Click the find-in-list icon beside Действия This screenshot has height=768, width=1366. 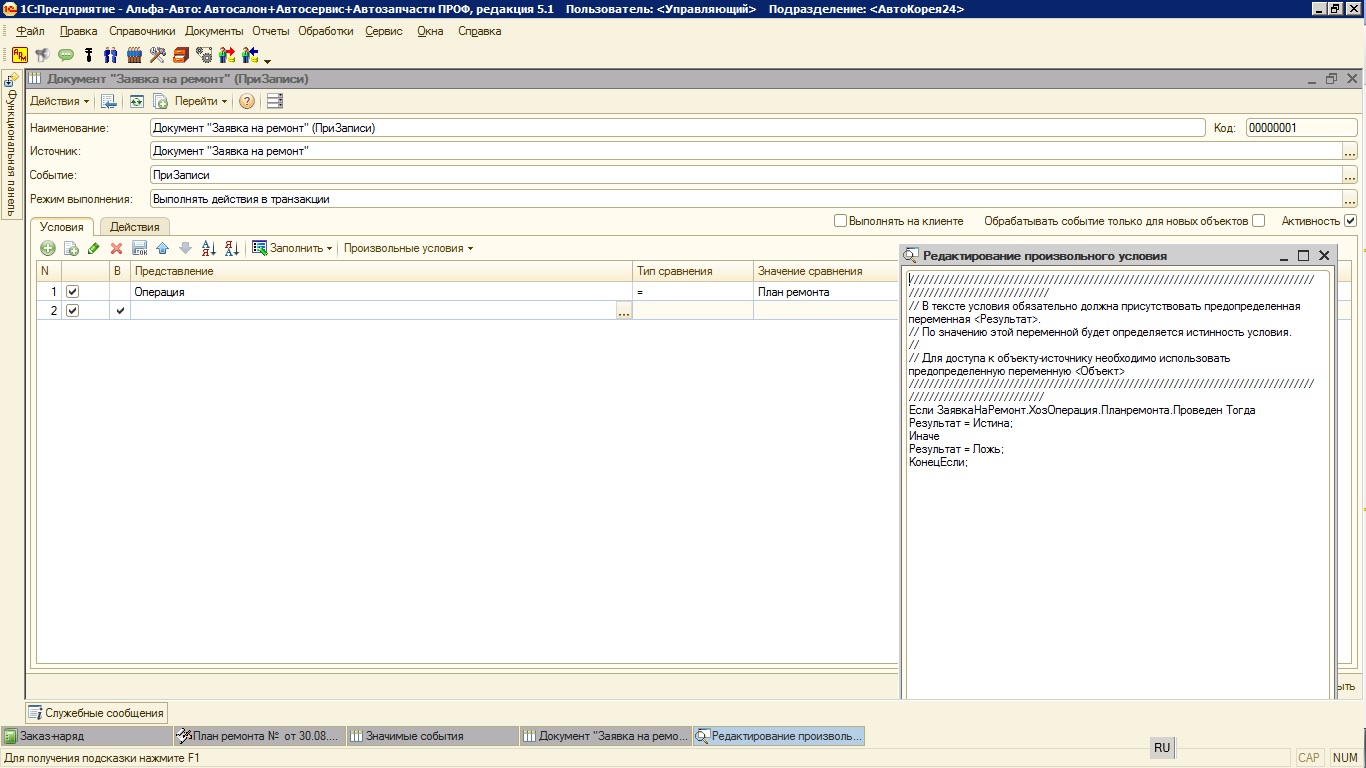pyautogui.click(x=109, y=101)
